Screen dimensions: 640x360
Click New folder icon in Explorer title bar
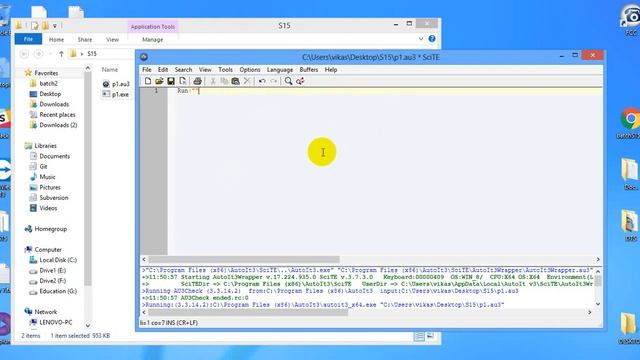pyautogui.click(x=45, y=26)
